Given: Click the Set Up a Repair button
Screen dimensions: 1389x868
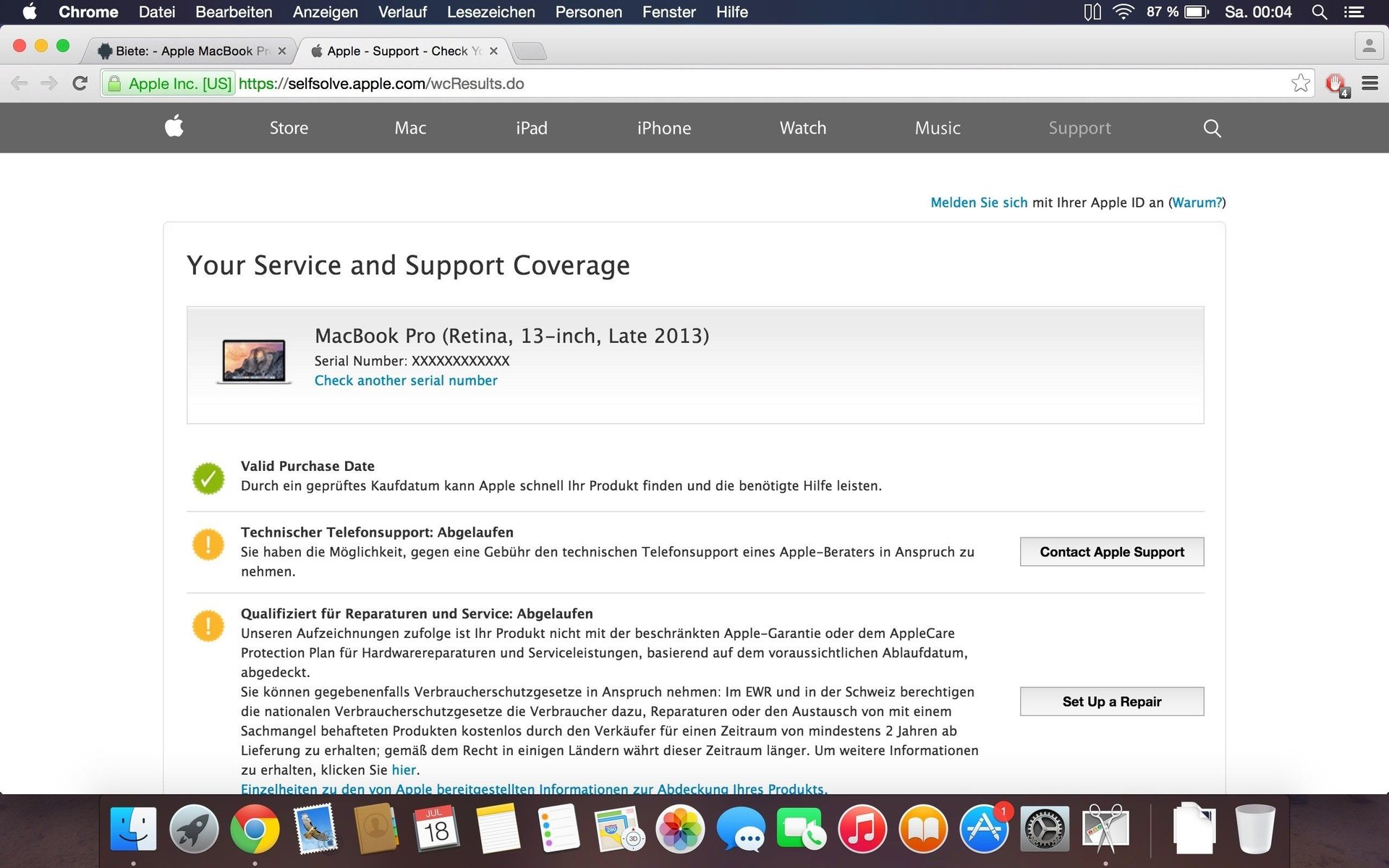Looking at the screenshot, I should 1112,702.
